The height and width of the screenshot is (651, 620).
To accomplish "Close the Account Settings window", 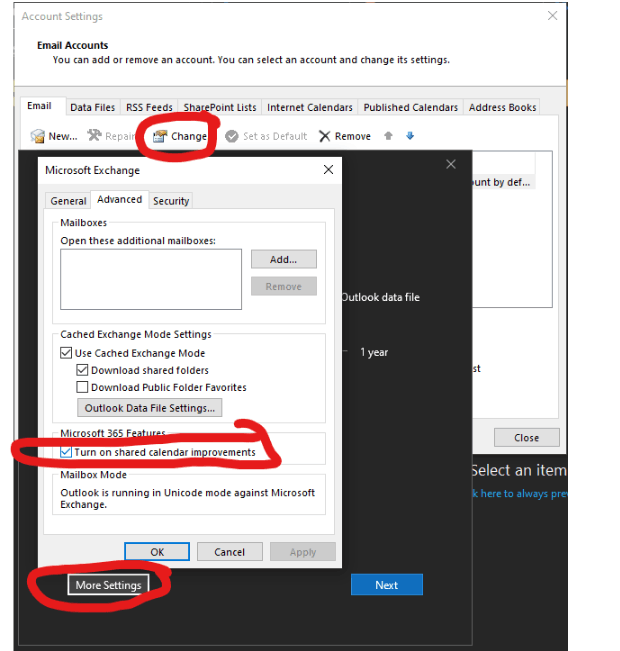I will click(552, 16).
